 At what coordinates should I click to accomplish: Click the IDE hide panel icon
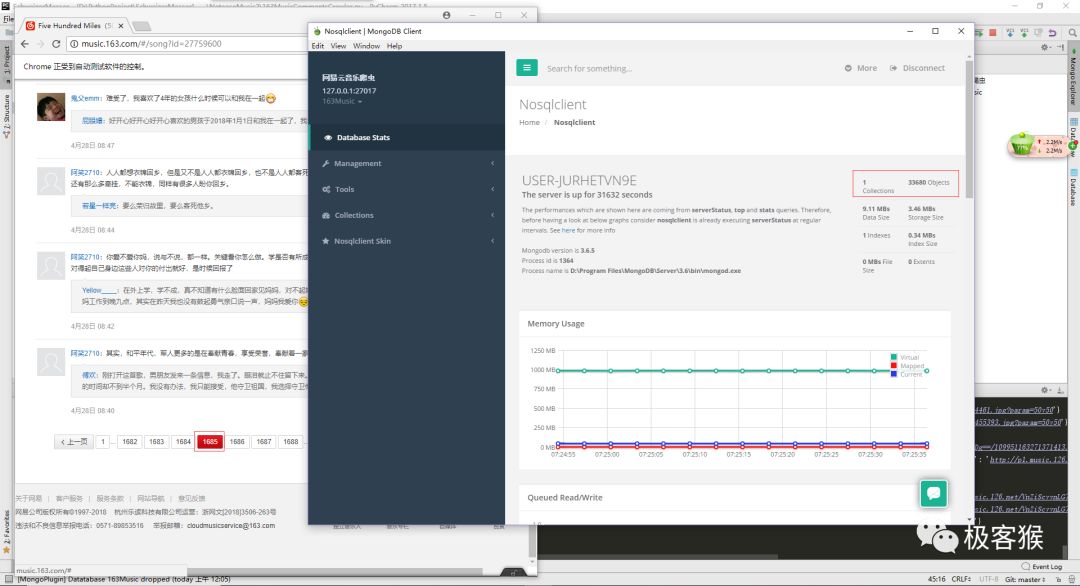point(1059,48)
